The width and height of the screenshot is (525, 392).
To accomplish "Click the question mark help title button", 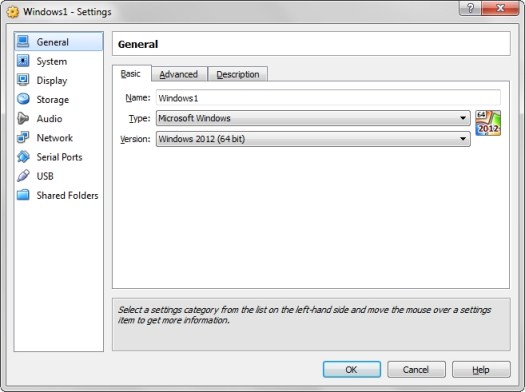I will (470, 8).
